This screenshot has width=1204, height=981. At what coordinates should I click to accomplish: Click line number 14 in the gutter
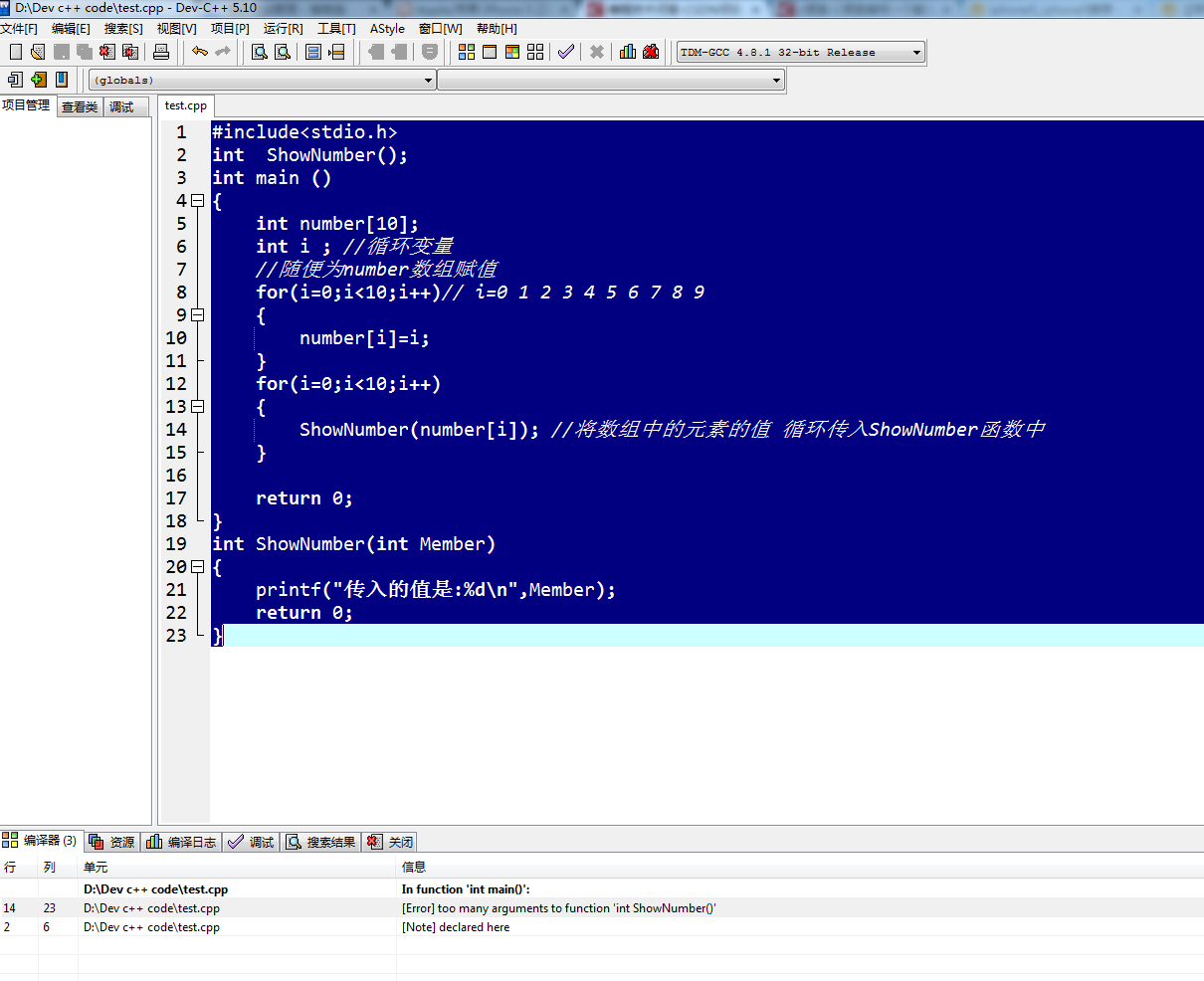[176, 430]
